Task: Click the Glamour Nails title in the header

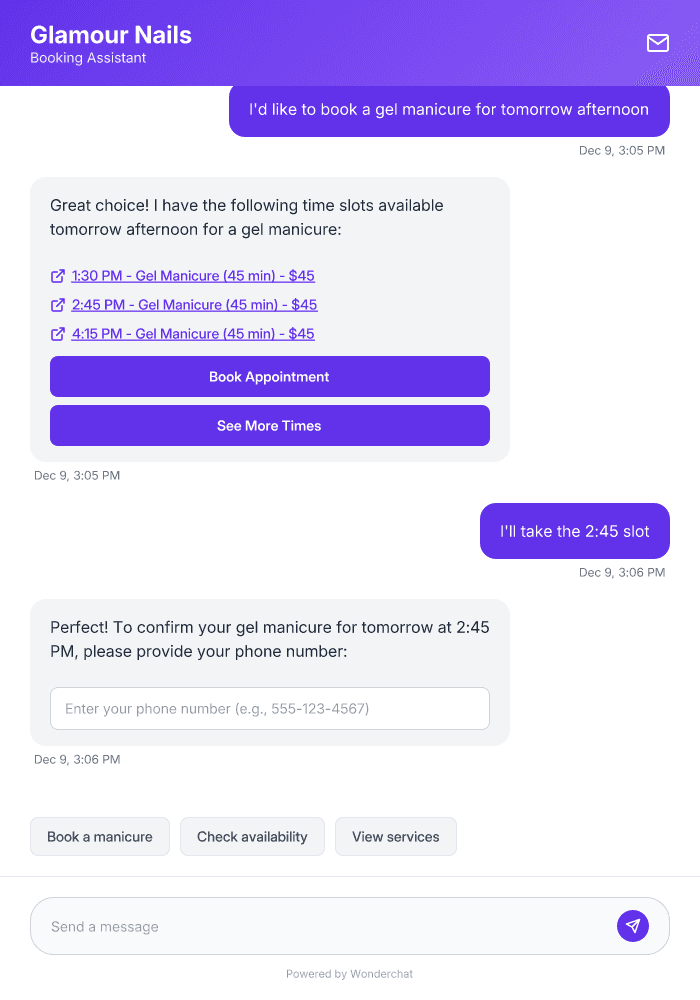Action: point(111,34)
